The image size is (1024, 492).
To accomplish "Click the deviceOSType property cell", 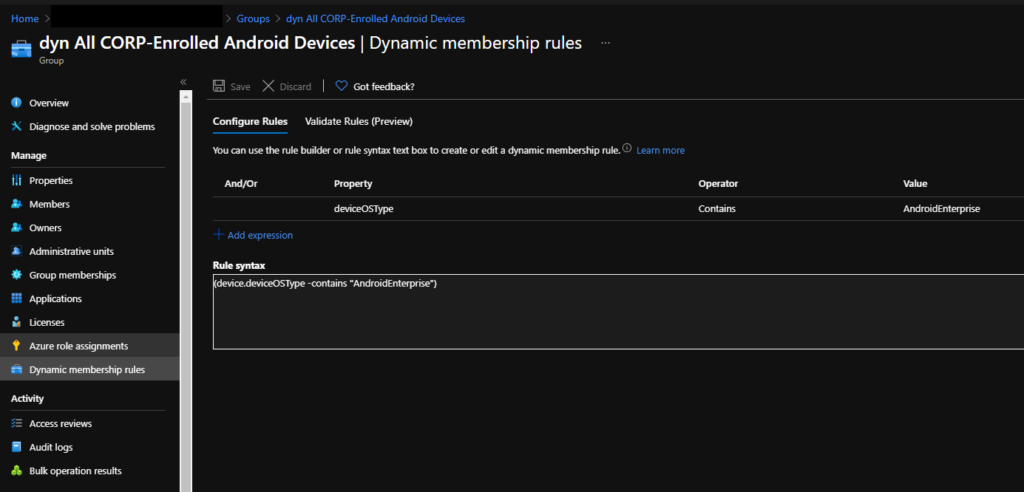I will point(364,209).
